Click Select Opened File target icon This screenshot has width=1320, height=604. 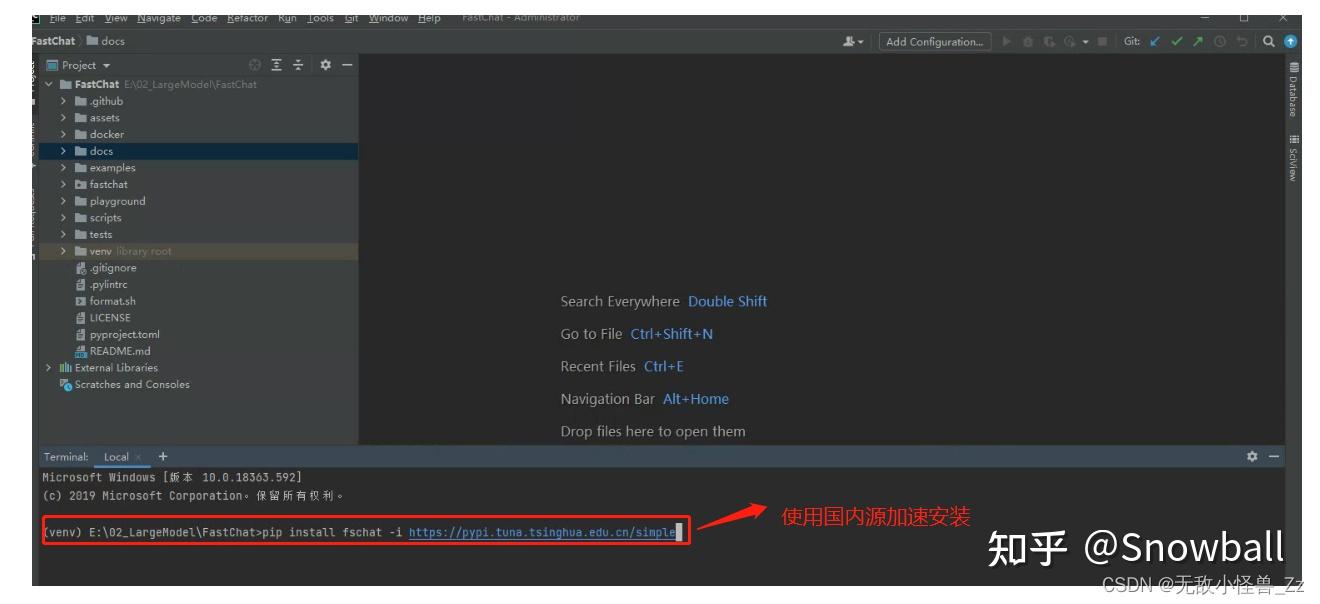(x=255, y=65)
